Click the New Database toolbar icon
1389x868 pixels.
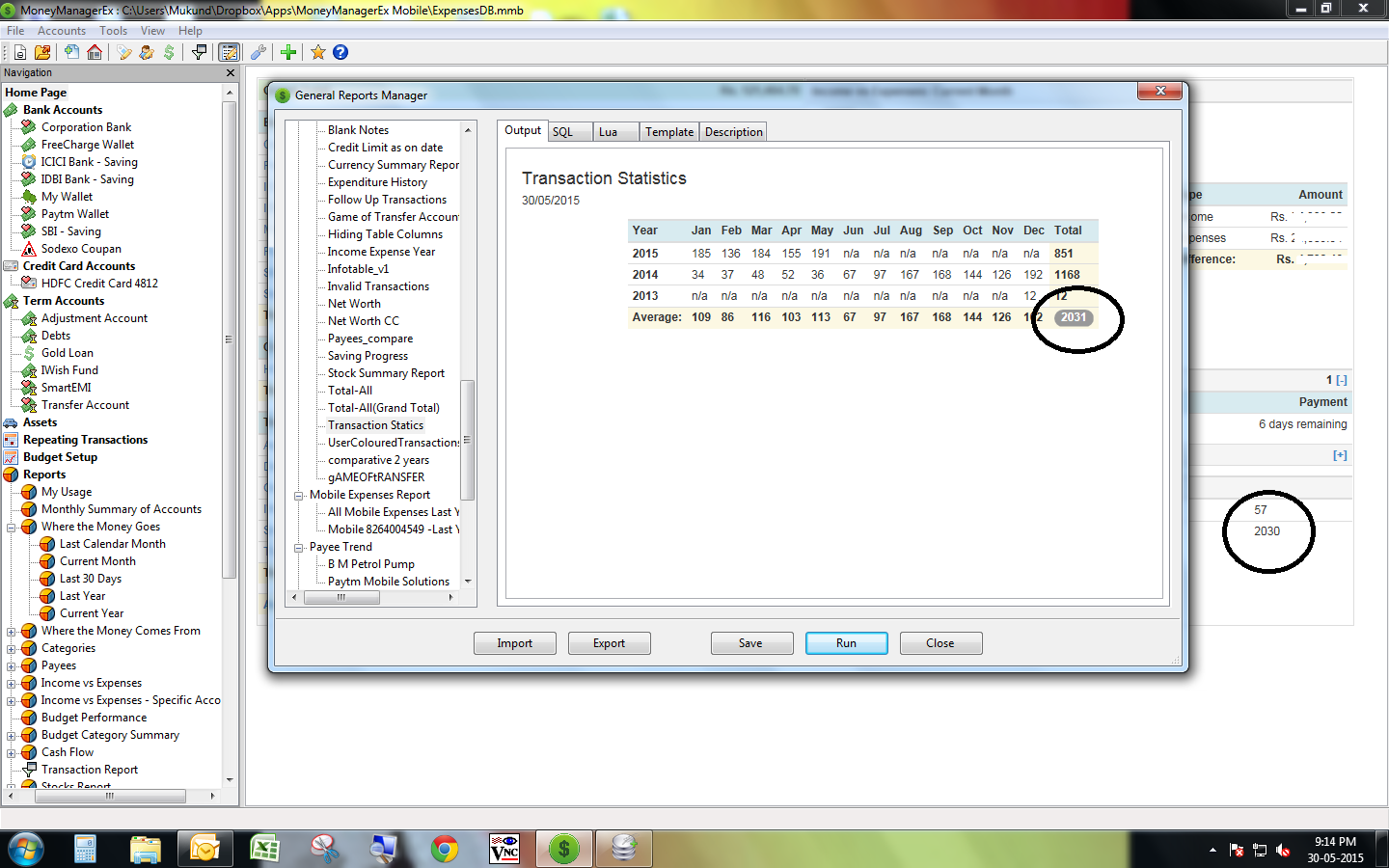pyautogui.click(x=19, y=52)
